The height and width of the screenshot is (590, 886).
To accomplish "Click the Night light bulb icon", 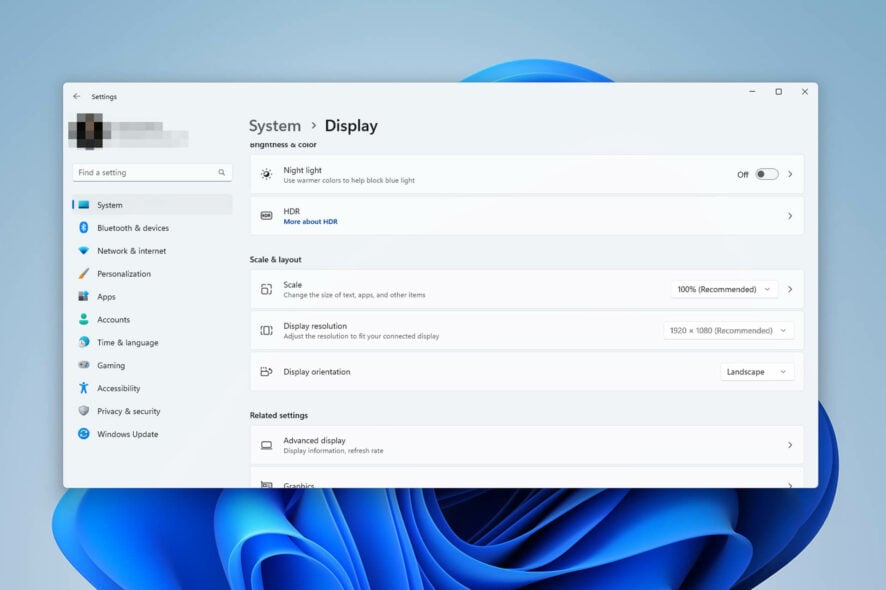I will (266, 173).
